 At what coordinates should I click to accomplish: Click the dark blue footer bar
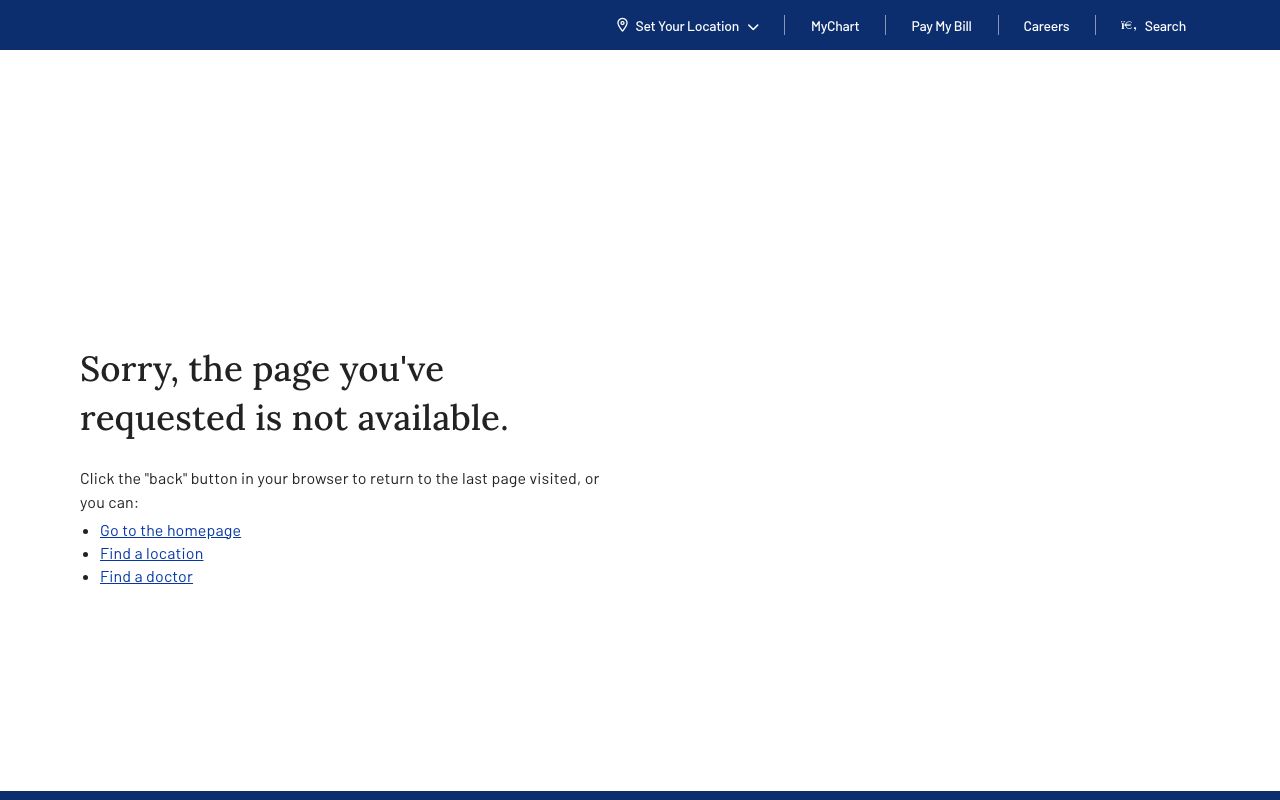[x=640, y=795]
